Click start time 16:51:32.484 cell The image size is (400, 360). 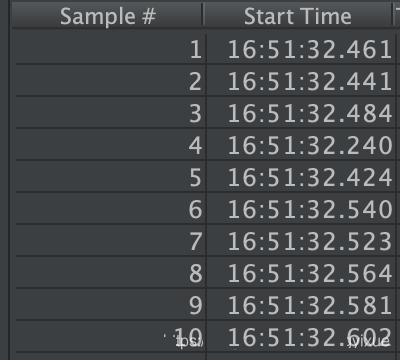click(x=301, y=113)
